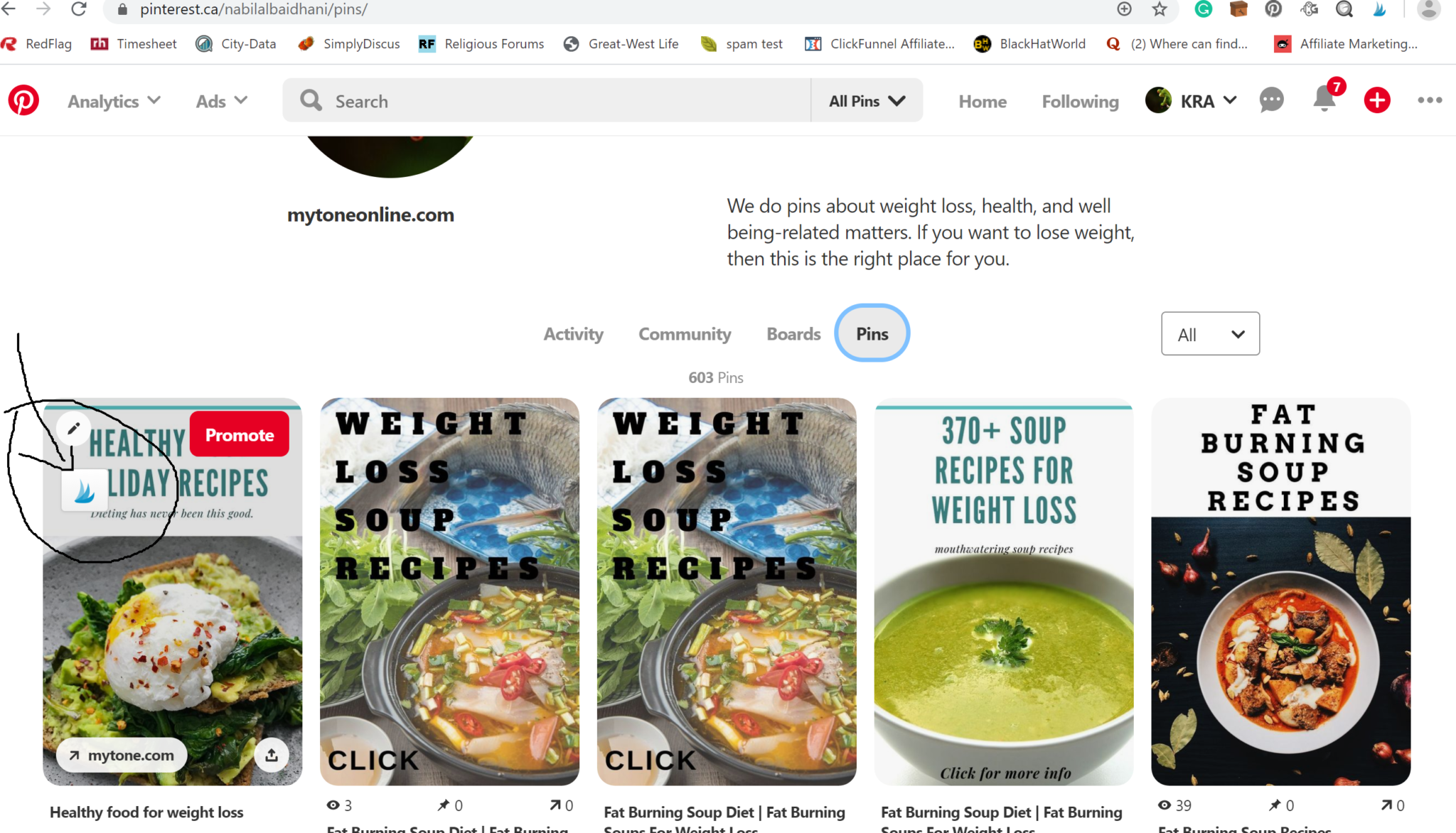Expand the Analytics dropdown menu
Image resolution: width=1456 pixels, height=833 pixels.
pos(114,101)
